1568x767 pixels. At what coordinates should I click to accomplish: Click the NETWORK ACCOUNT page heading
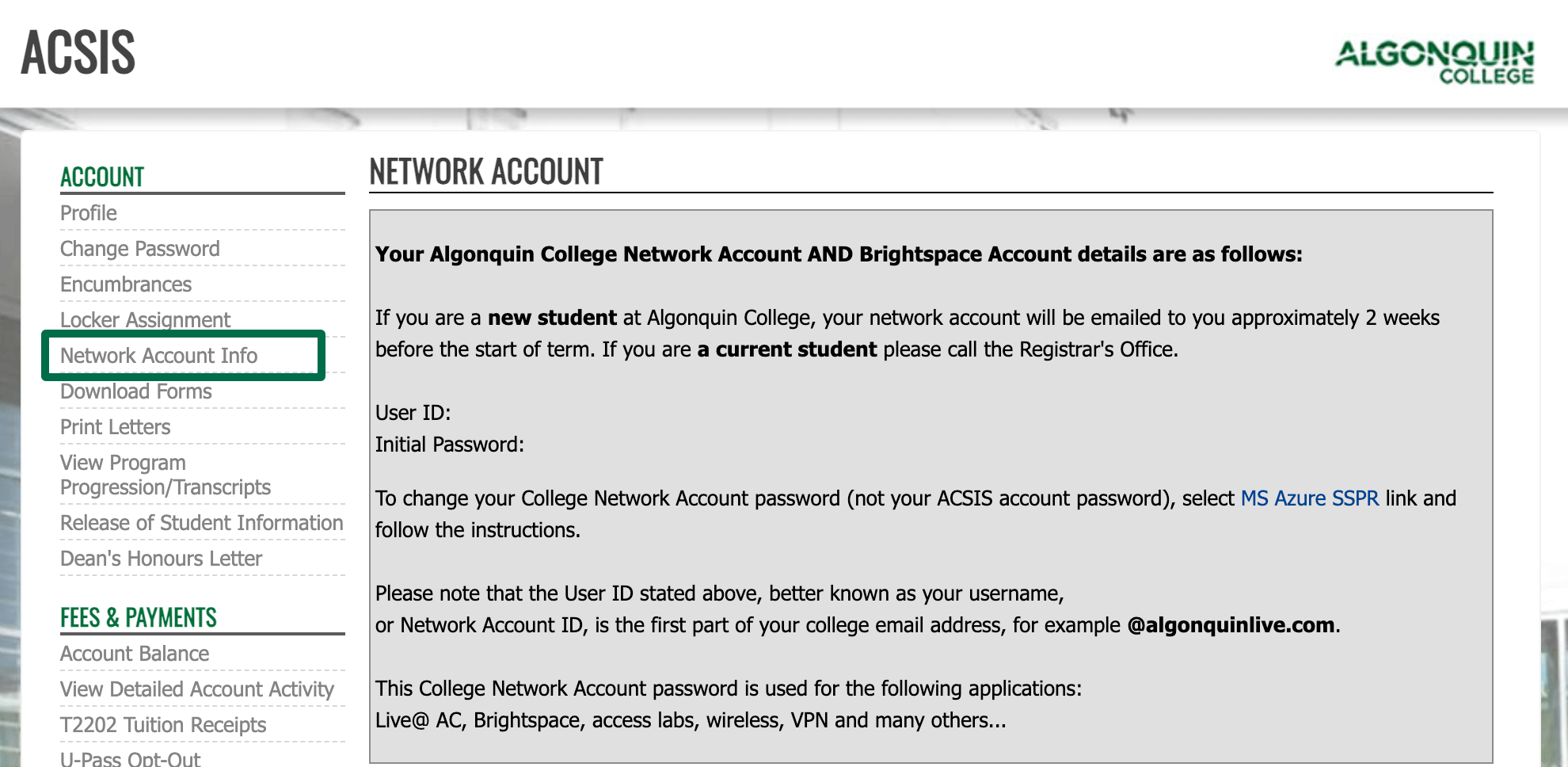coord(486,172)
